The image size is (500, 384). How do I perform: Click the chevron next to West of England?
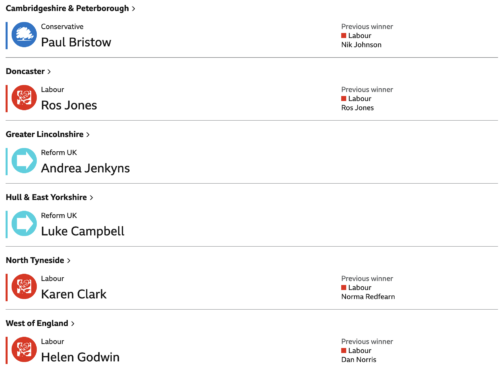point(73,324)
